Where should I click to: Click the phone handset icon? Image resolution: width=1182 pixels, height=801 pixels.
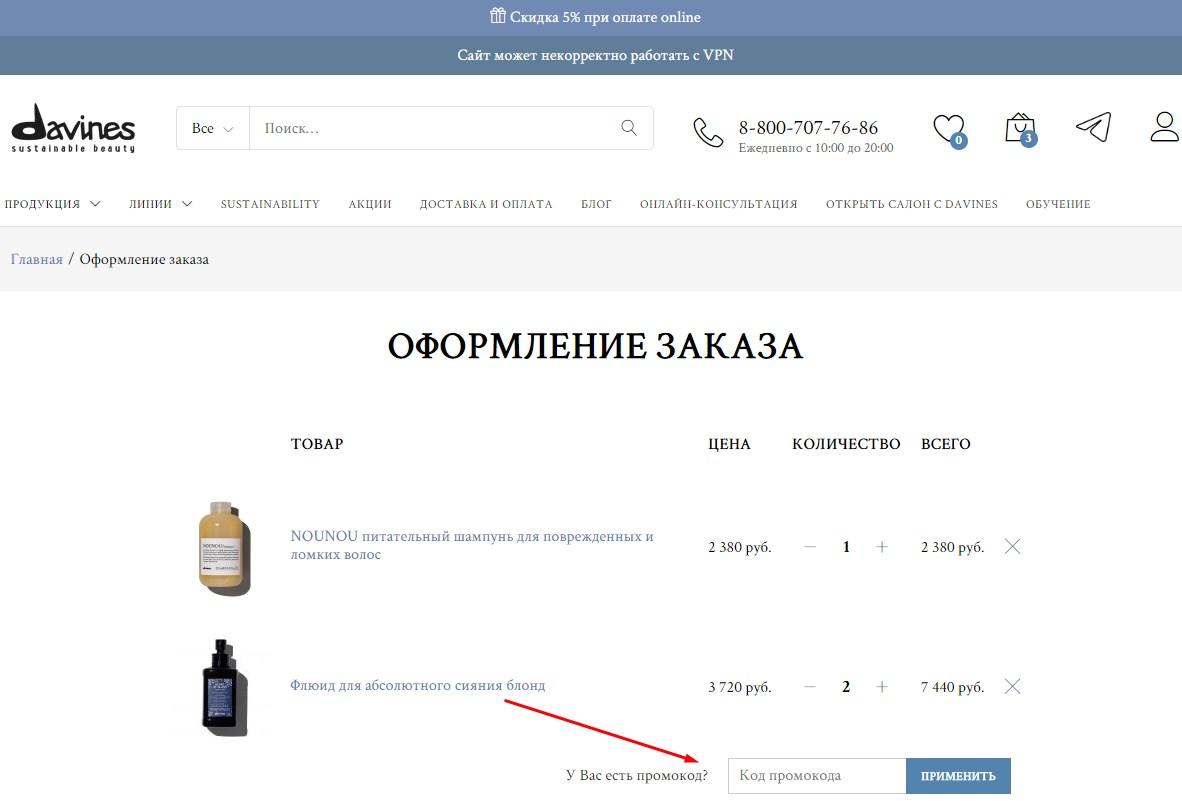click(708, 133)
